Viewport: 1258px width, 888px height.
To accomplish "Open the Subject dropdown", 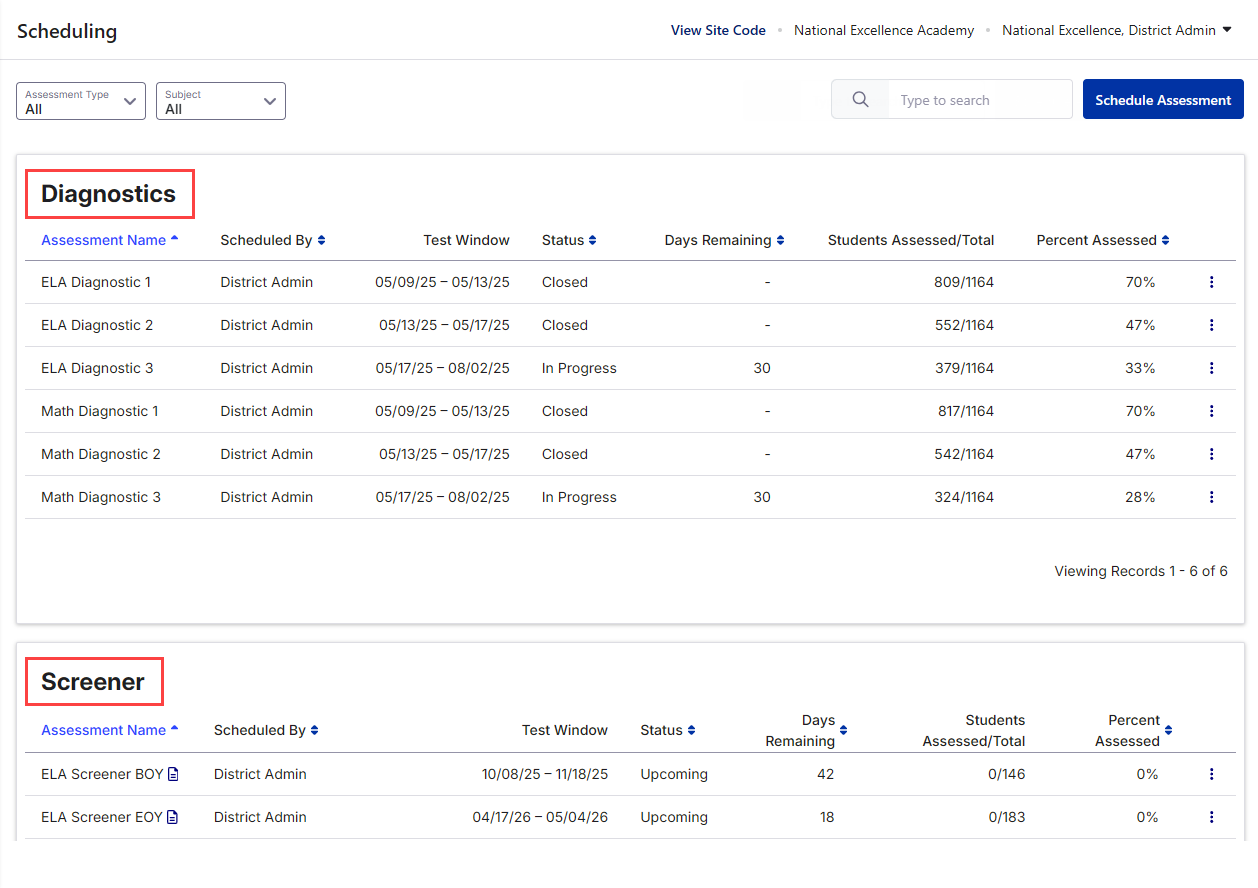I will pos(221,101).
